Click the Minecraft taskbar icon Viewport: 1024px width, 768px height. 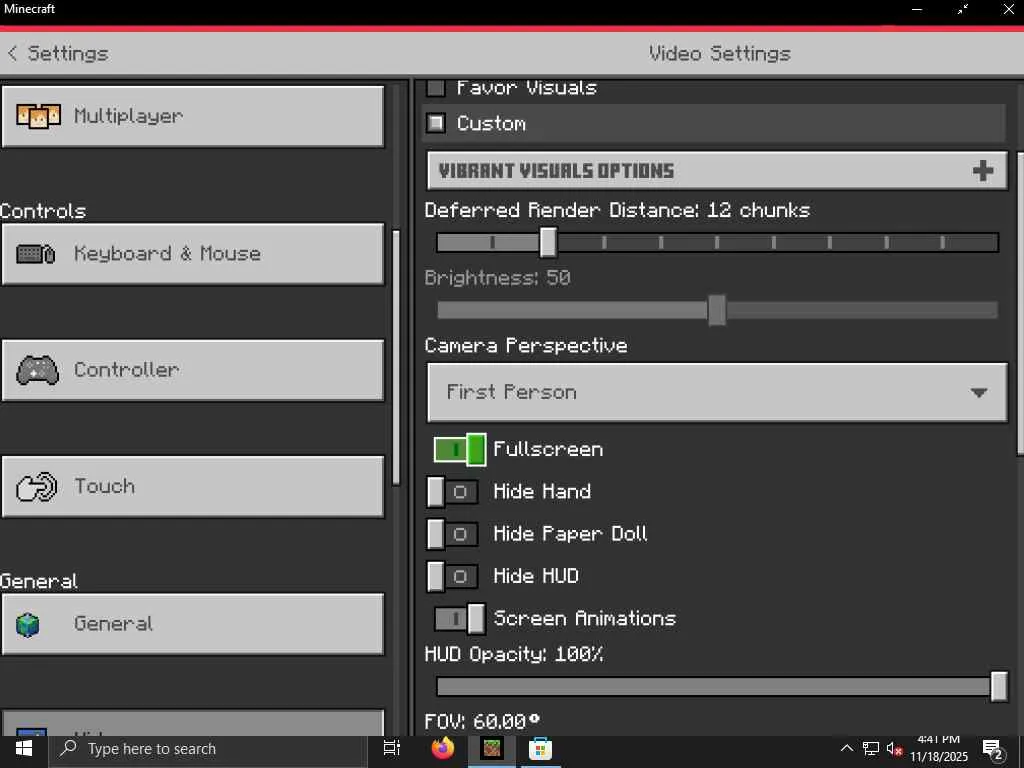tap(492, 748)
